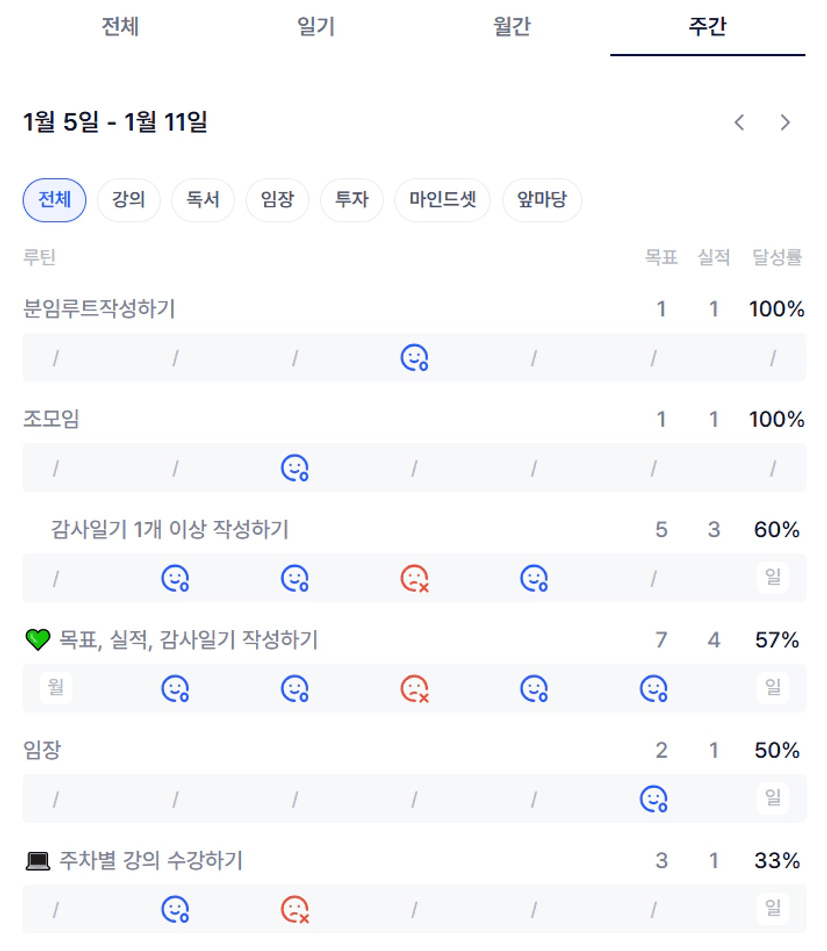The width and height of the screenshot is (827, 951).
Task: Click red sad face in 목표, 실적, 감사일기 row
Action: click(414, 688)
